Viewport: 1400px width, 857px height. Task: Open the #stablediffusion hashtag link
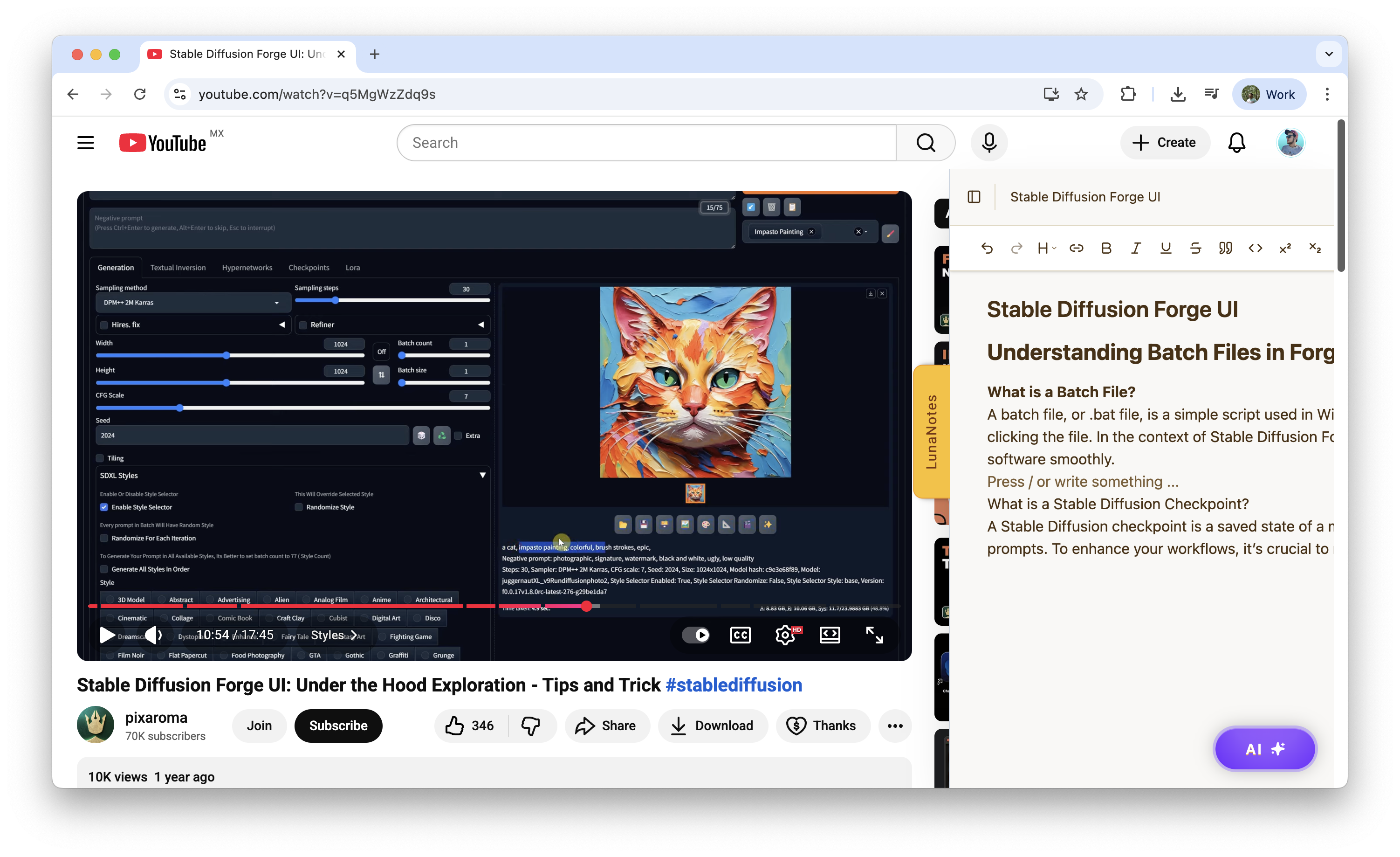(x=734, y=685)
